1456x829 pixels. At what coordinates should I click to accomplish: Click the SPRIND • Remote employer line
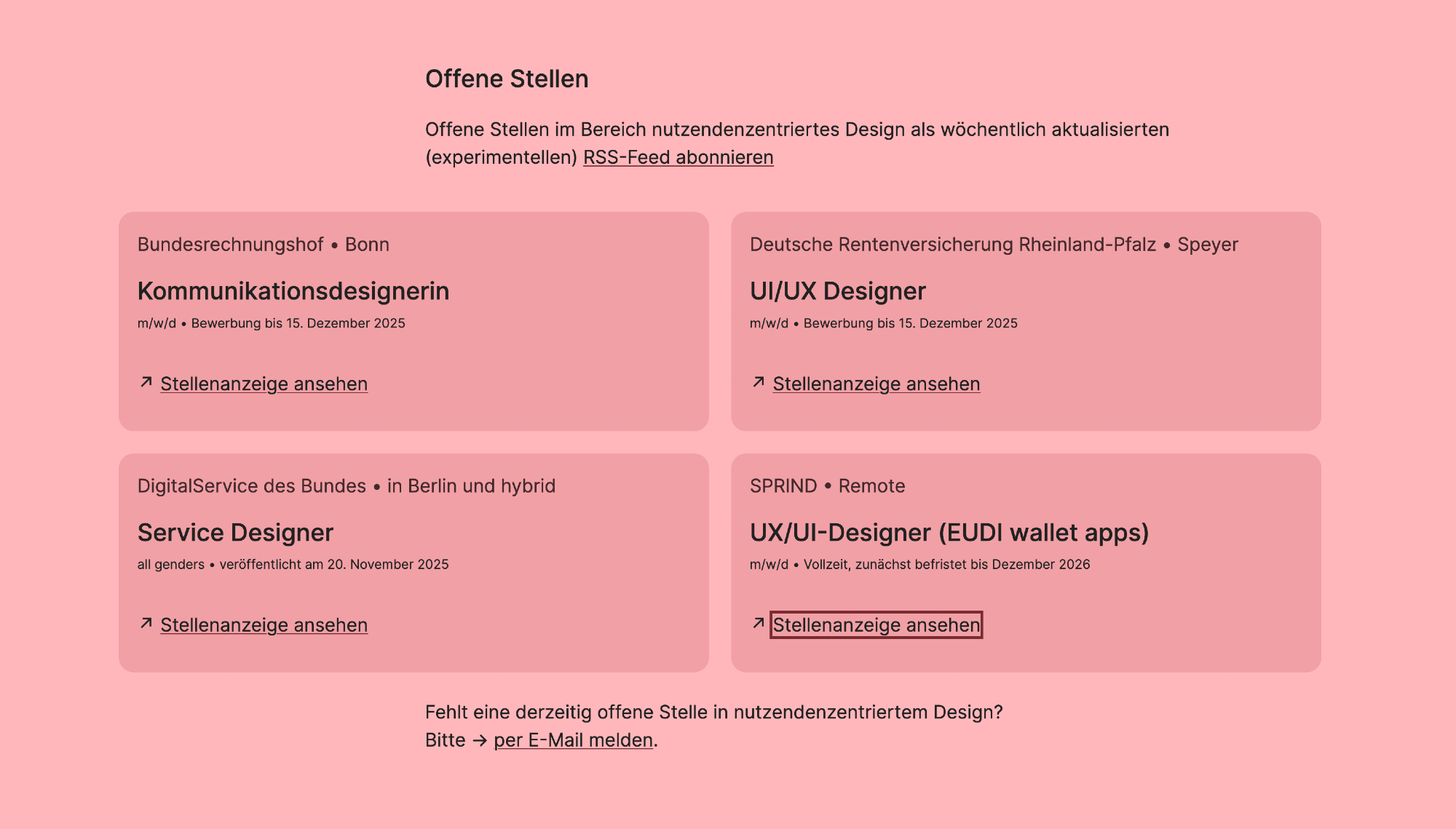coord(827,486)
